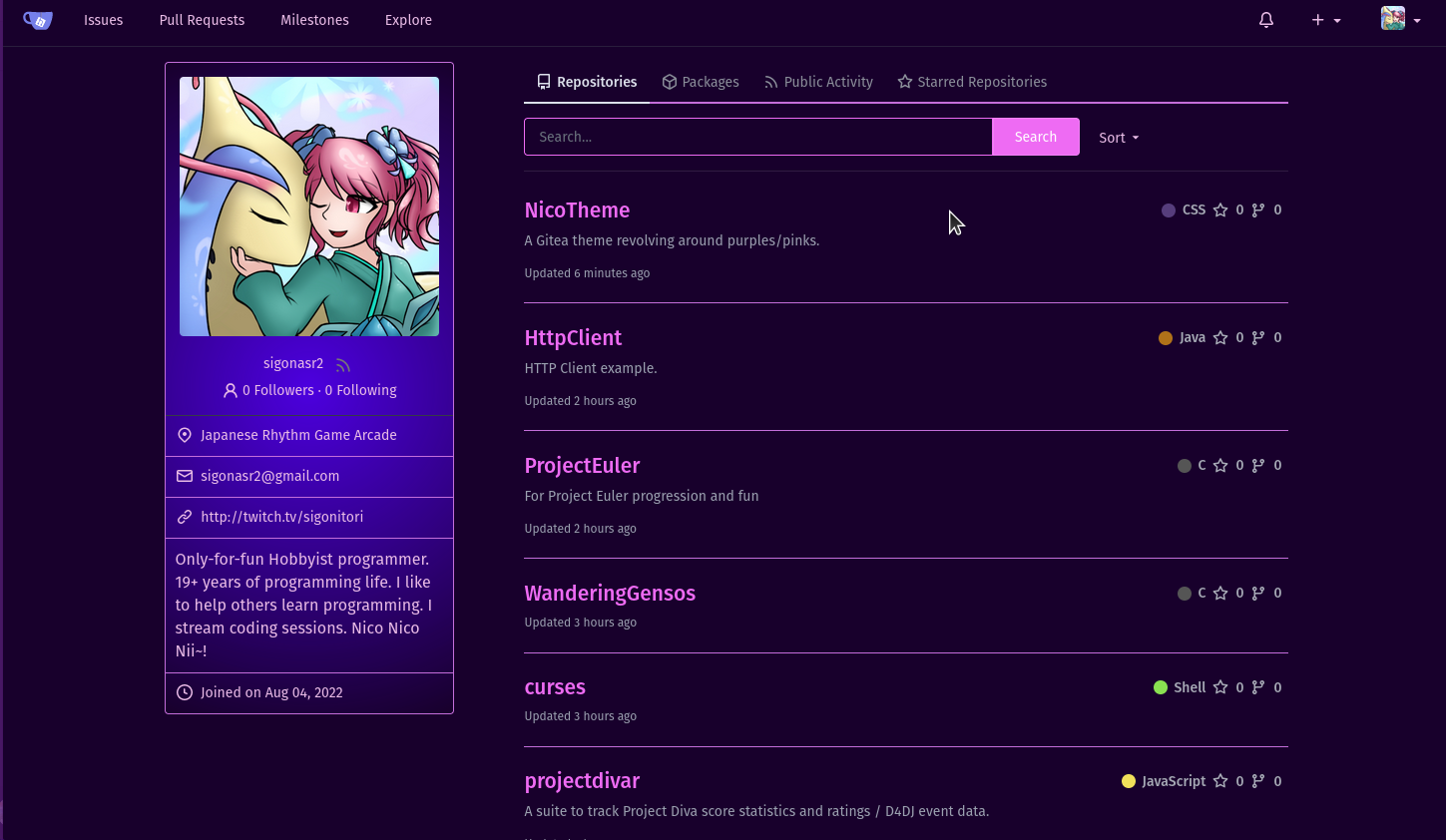Click the followers person icon
Image resolution: width=1446 pixels, height=840 pixels.
tap(231, 390)
